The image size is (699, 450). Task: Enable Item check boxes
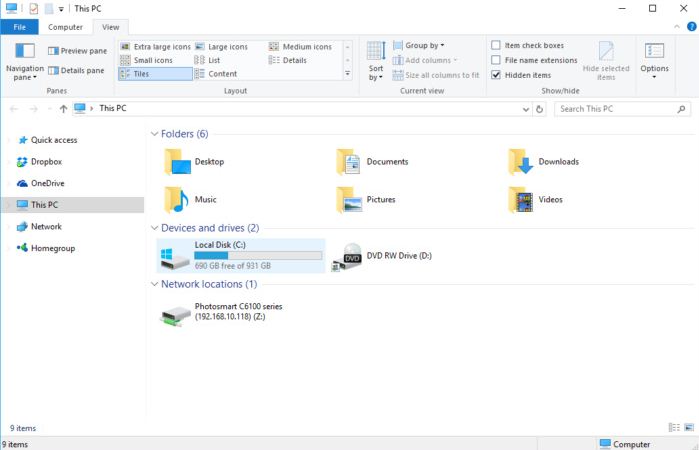click(x=528, y=45)
